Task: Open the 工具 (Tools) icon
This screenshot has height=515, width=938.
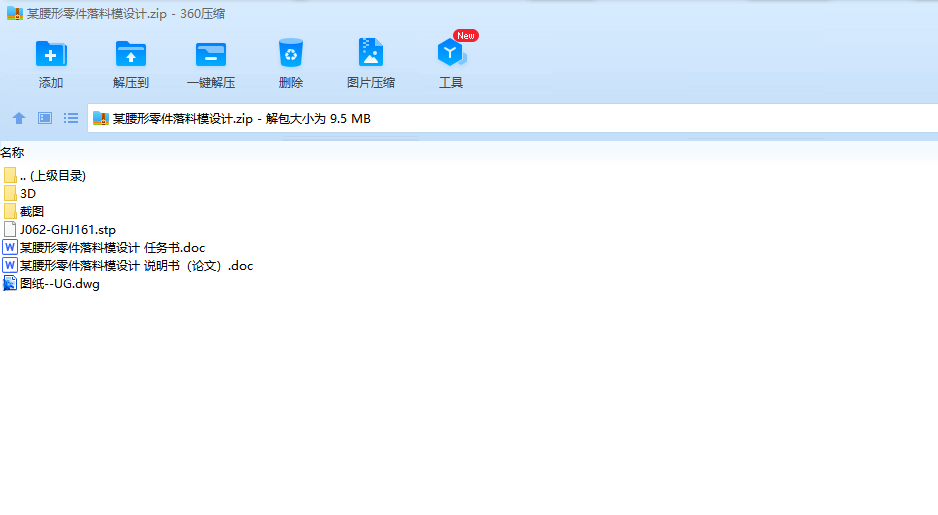Action: 451,53
